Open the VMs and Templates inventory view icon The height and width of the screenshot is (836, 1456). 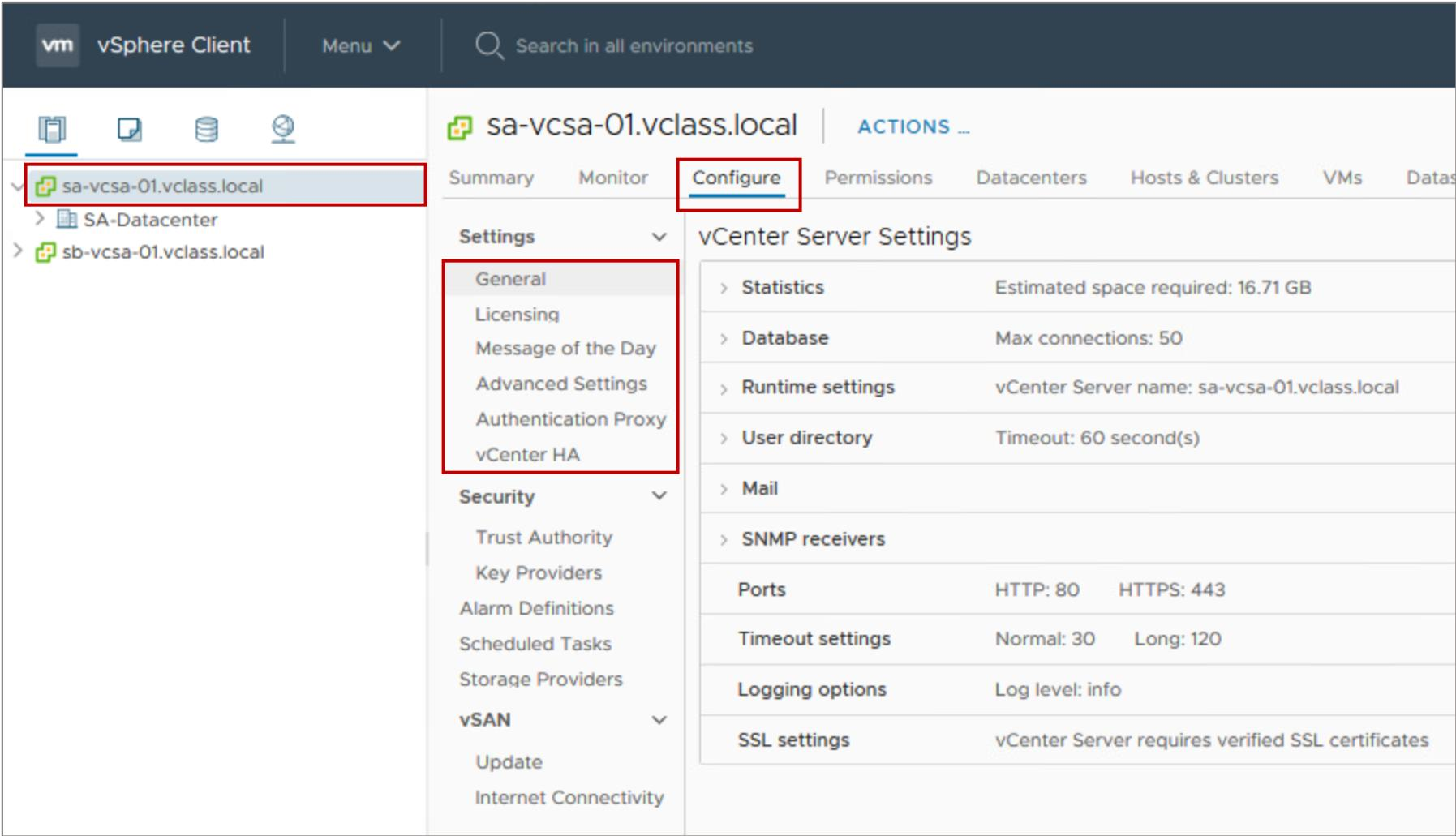[x=129, y=129]
